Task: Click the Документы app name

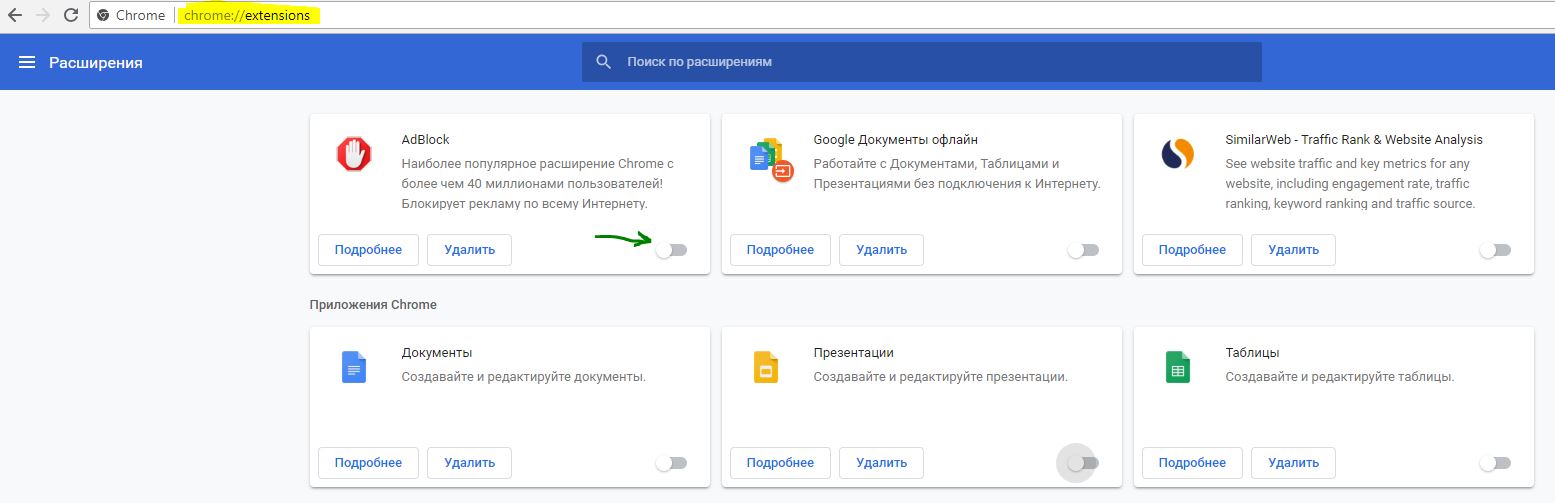Action: coord(437,353)
